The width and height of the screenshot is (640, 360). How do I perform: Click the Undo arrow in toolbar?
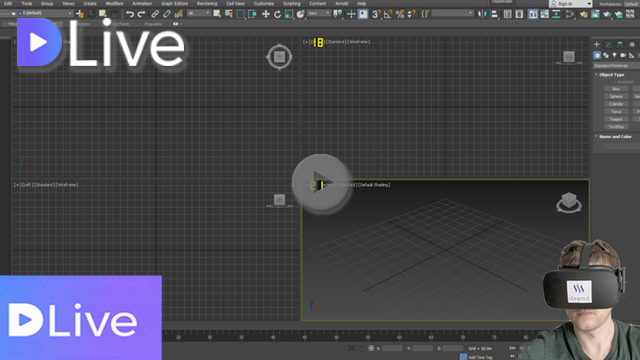coord(130,14)
